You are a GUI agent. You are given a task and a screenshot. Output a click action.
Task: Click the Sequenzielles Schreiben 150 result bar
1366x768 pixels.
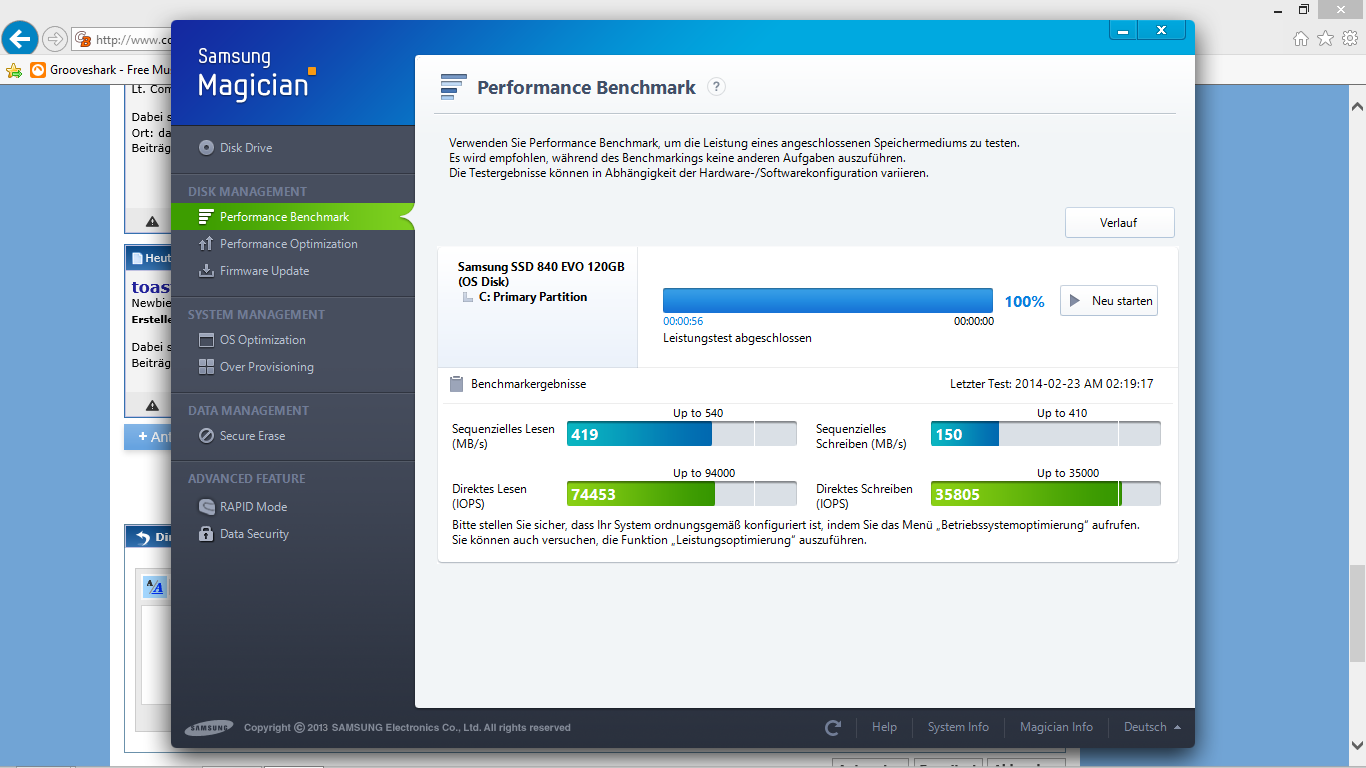(x=1045, y=433)
